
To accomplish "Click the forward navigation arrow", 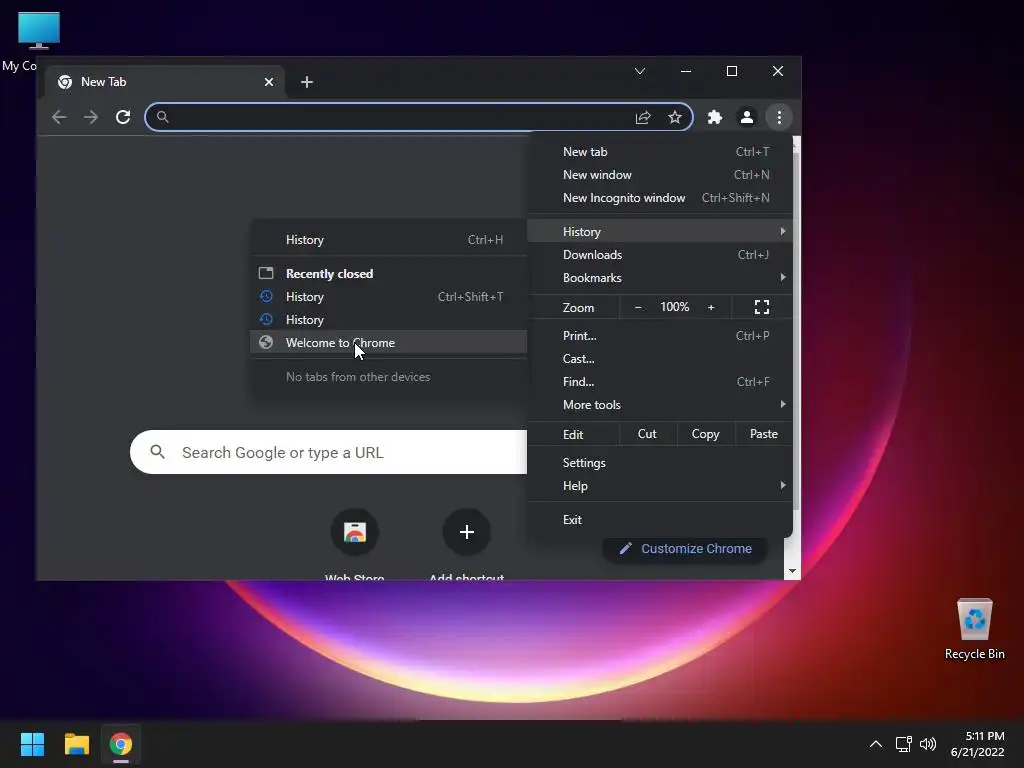I will [91, 117].
